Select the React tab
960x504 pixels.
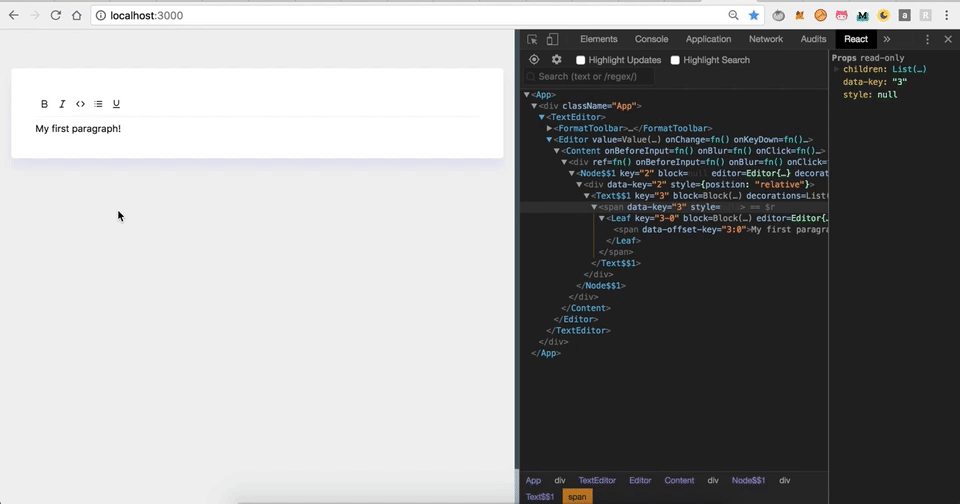pyautogui.click(x=856, y=39)
